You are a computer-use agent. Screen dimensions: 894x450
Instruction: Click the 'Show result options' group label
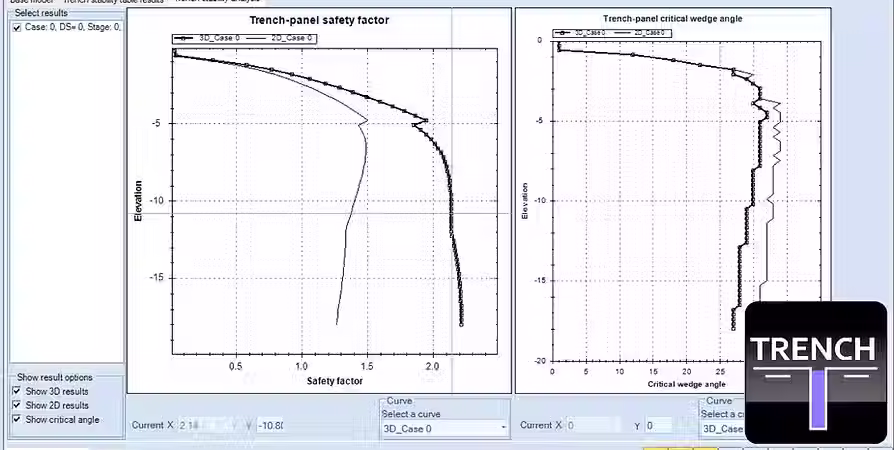(55, 377)
